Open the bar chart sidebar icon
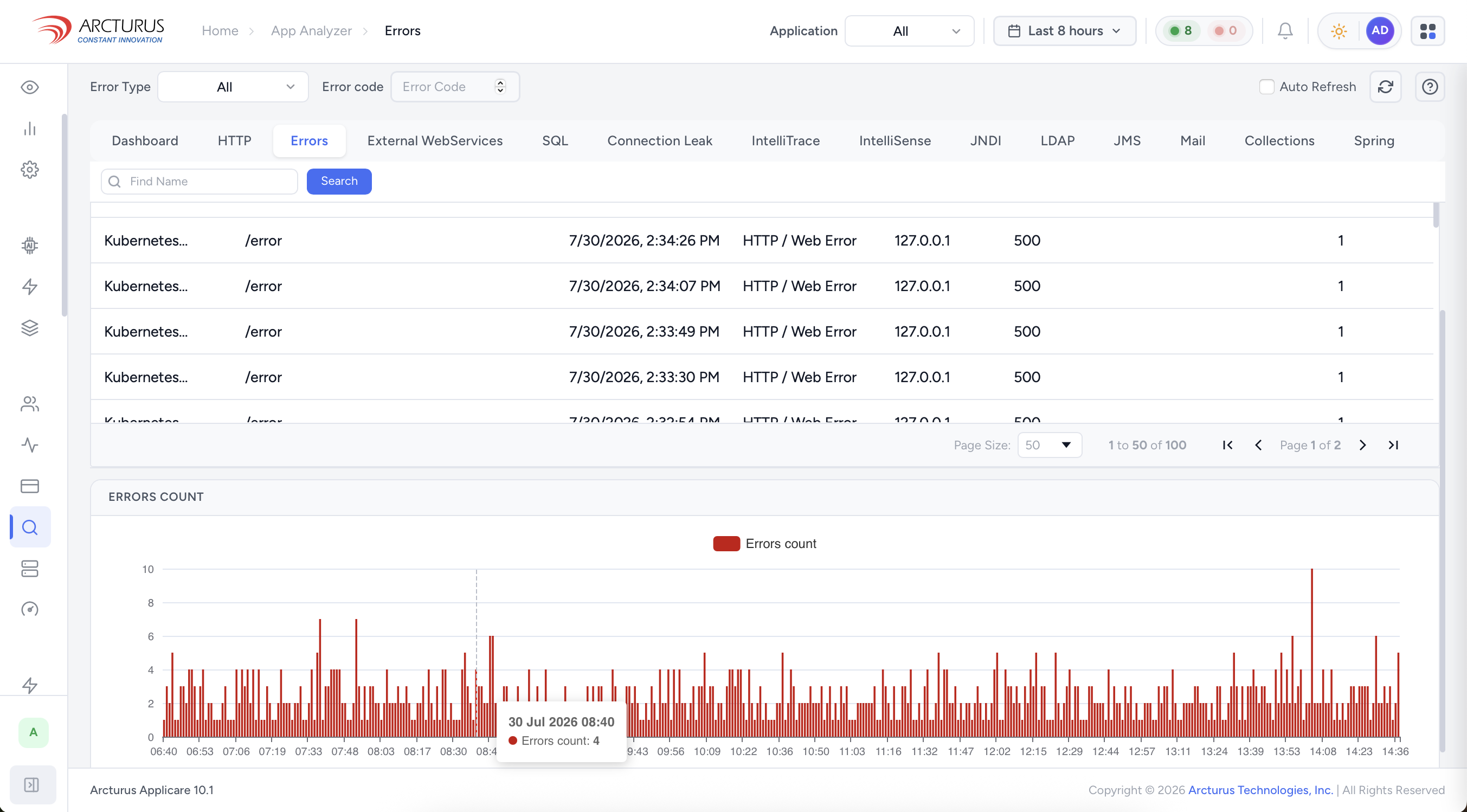 [30, 128]
